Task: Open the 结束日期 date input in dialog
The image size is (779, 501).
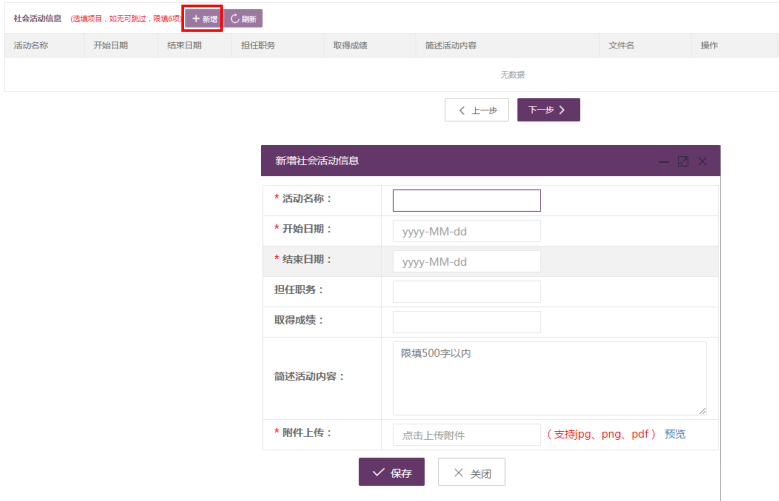Action: [x=466, y=262]
